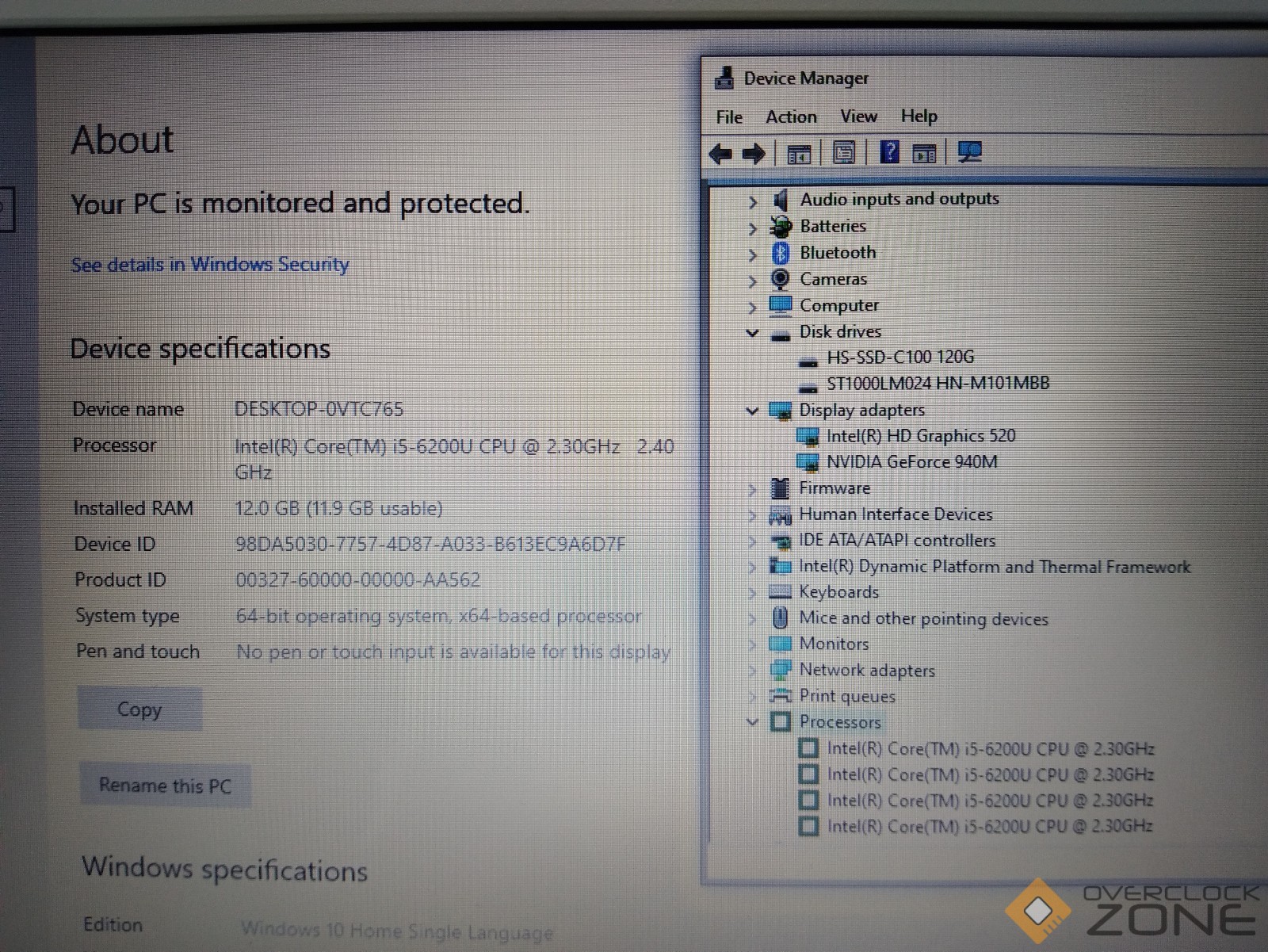Click the Back arrow in Device Manager toolbar
Viewport: 1268px width, 952px height.
pos(720,153)
